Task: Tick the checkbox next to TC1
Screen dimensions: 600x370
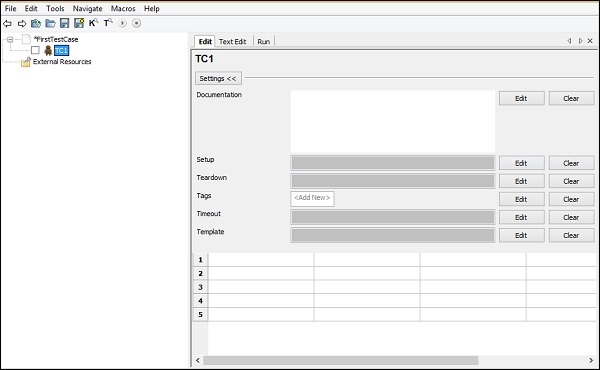Action: [x=35, y=50]
